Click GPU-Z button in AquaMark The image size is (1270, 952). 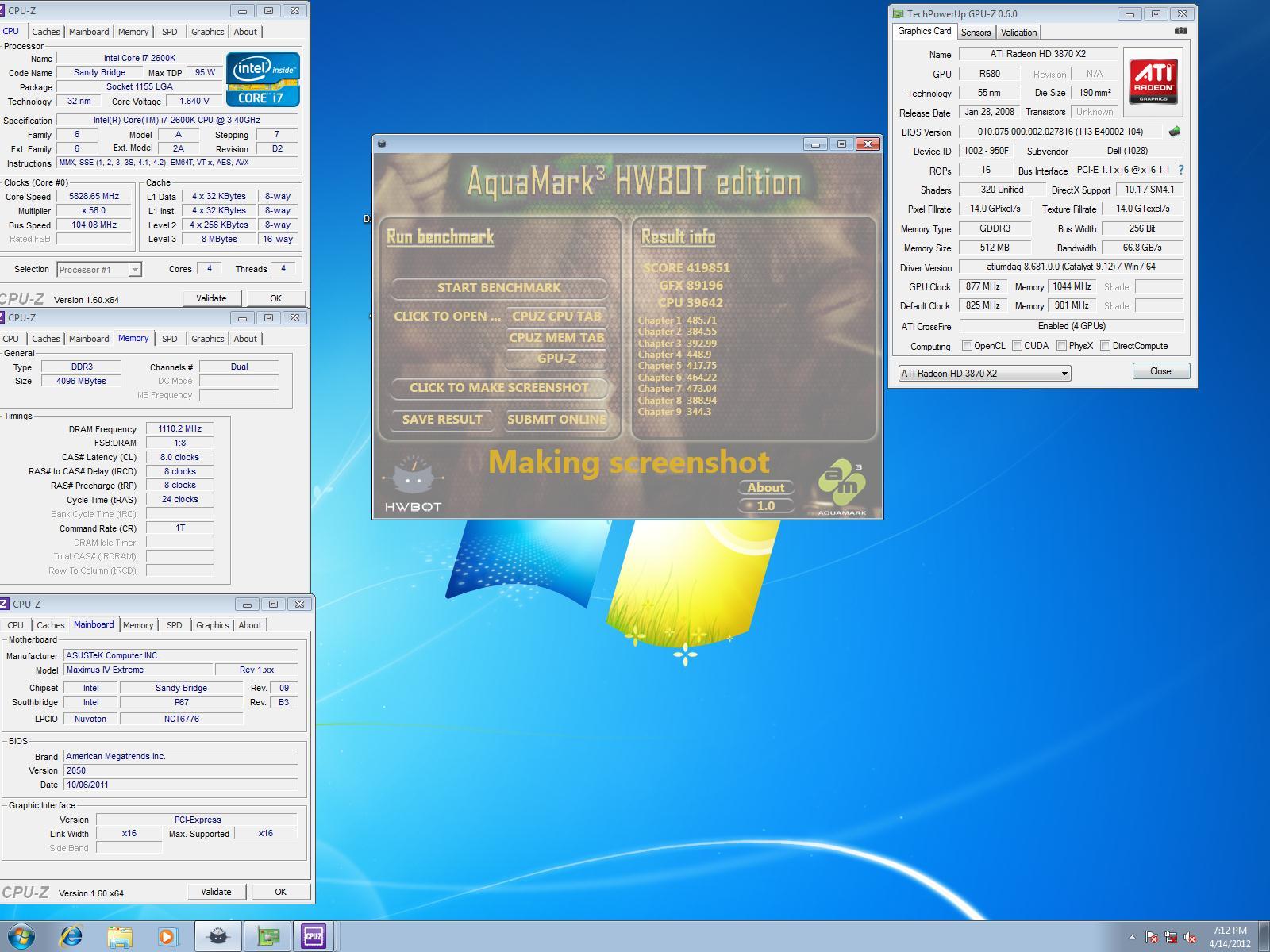click(x=556, y=359)
